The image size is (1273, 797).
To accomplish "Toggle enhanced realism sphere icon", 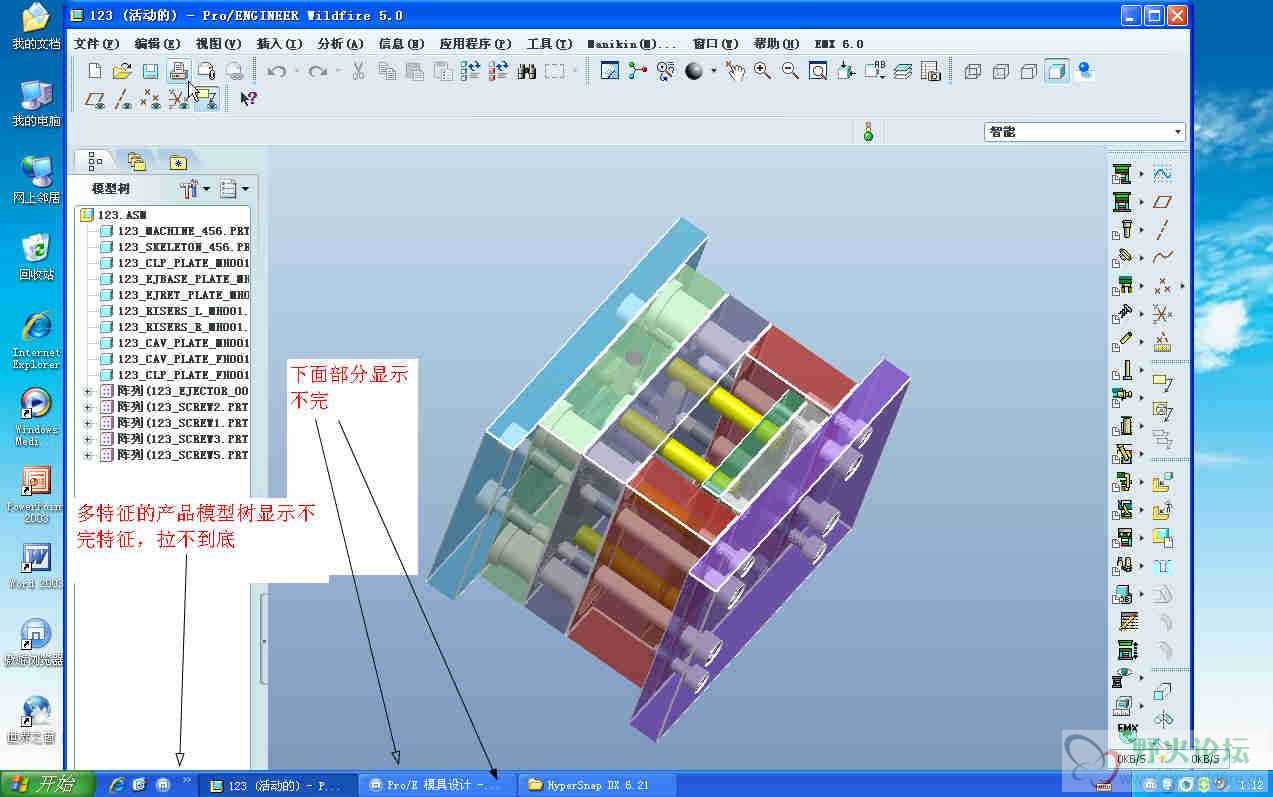I will tap(1085, 71).
